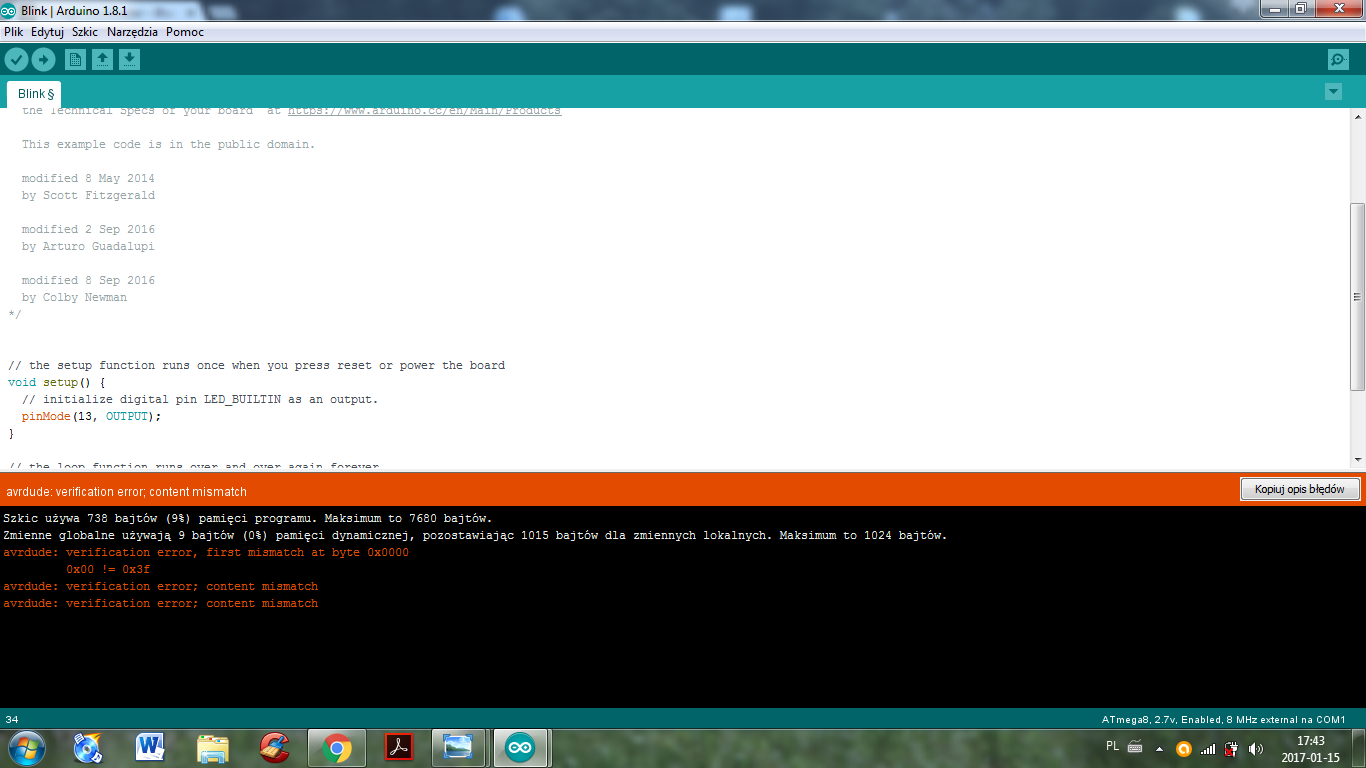Open the Pomoc menu
1366x768 pixels.
(x=185, y=32)
